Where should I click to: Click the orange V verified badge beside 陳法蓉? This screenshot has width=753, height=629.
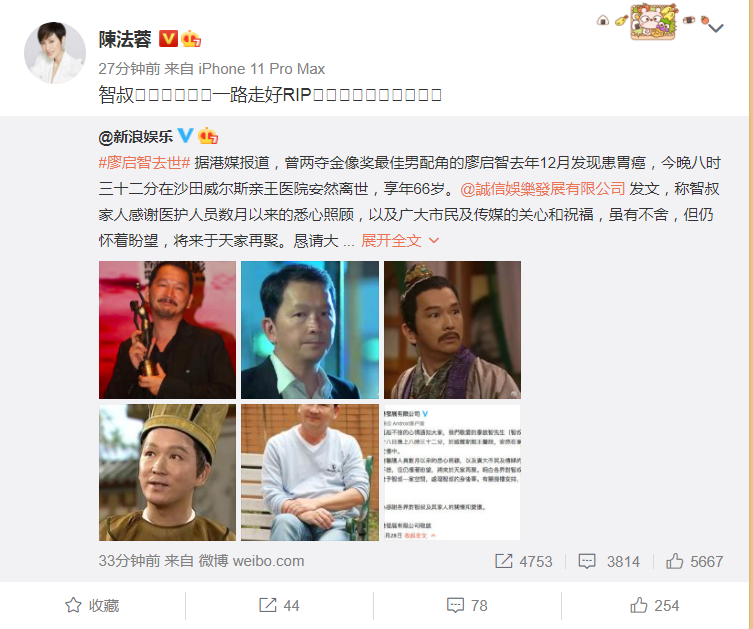click(x=168, y=38)
